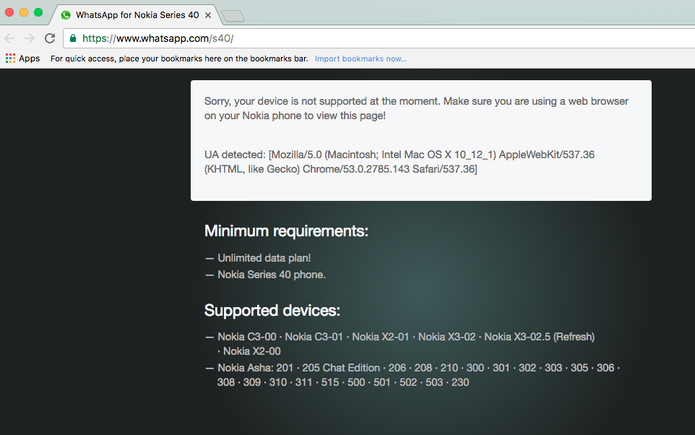Image resolution: width=695 pixels, height=435 pixels.
Task: Click the 'Nokia X2-01' device entry
Action: pos(380,337)
